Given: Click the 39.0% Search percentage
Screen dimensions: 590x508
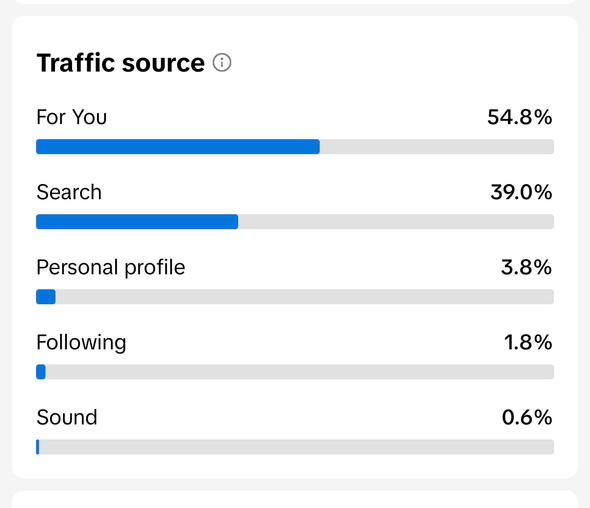Looking at the screenshot, I should pos(521,192).
